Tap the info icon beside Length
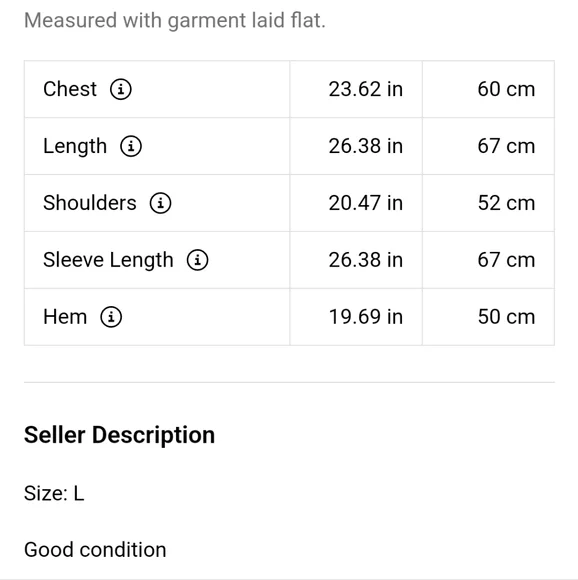578x580 pixels. pos(131,146)
